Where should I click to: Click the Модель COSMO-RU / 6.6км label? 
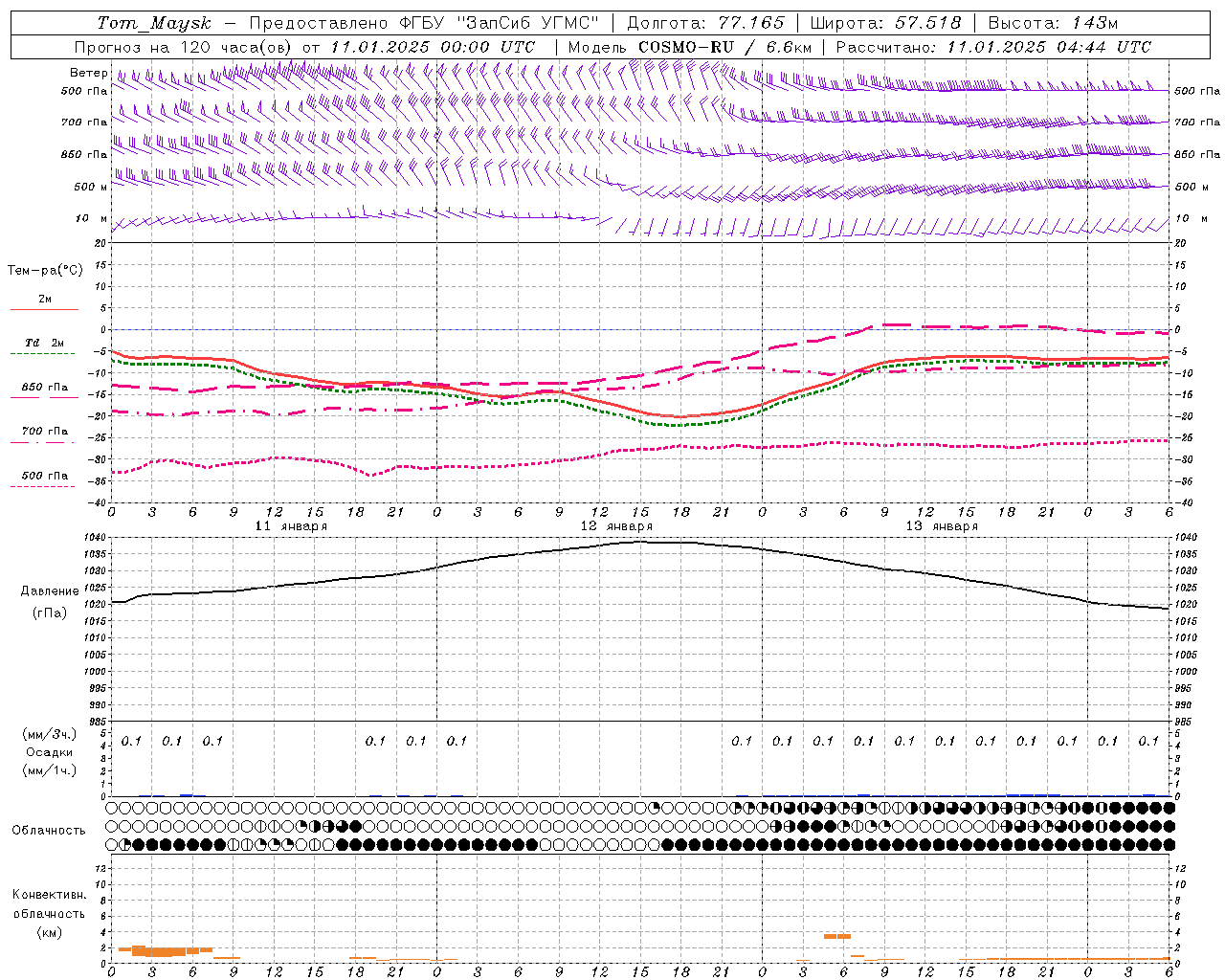690,47
